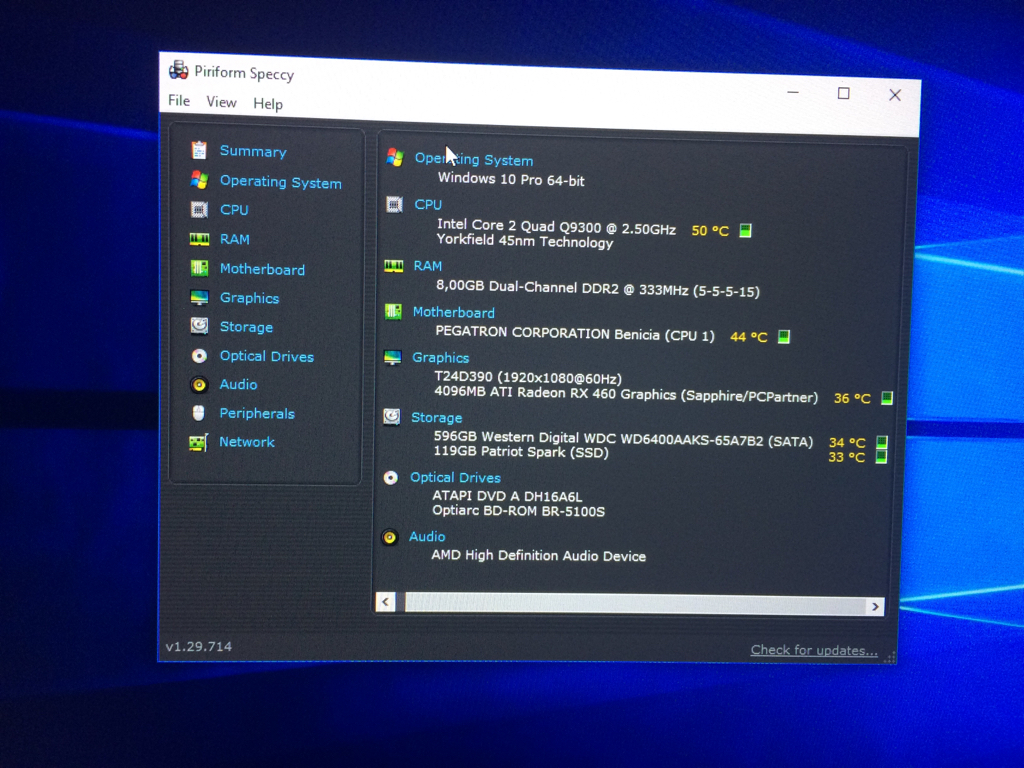Click the green status indicator beside CPU 50 °C
The image size is (1024, 768).
tap(745, 230)
